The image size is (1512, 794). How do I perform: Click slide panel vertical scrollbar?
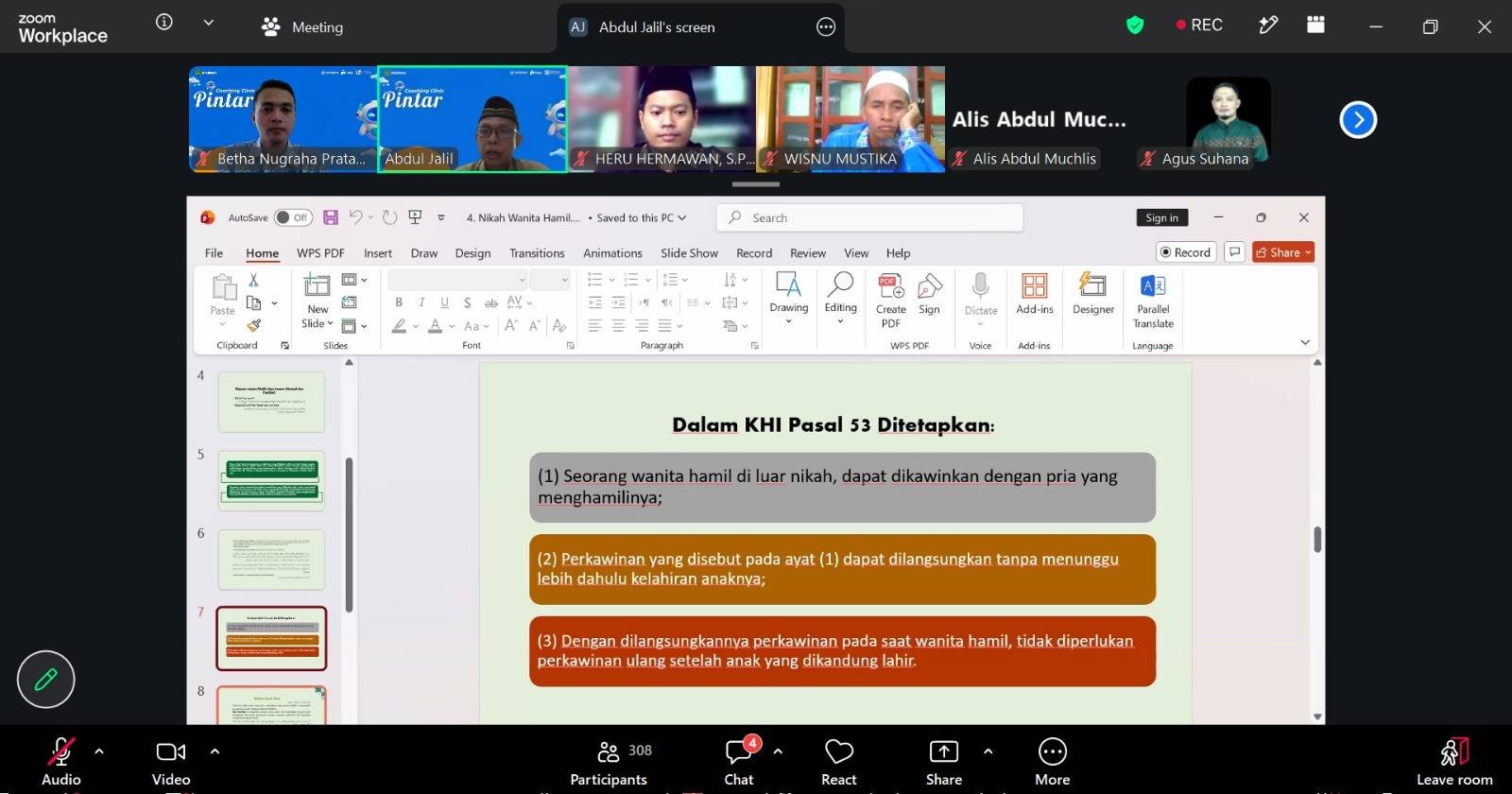349,534
